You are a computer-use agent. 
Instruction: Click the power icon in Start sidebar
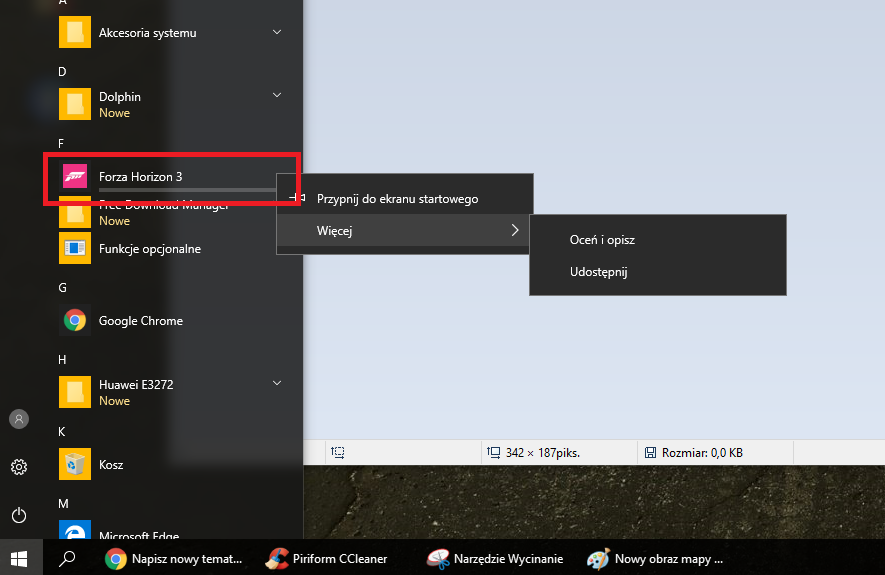[x=19, y=515]
